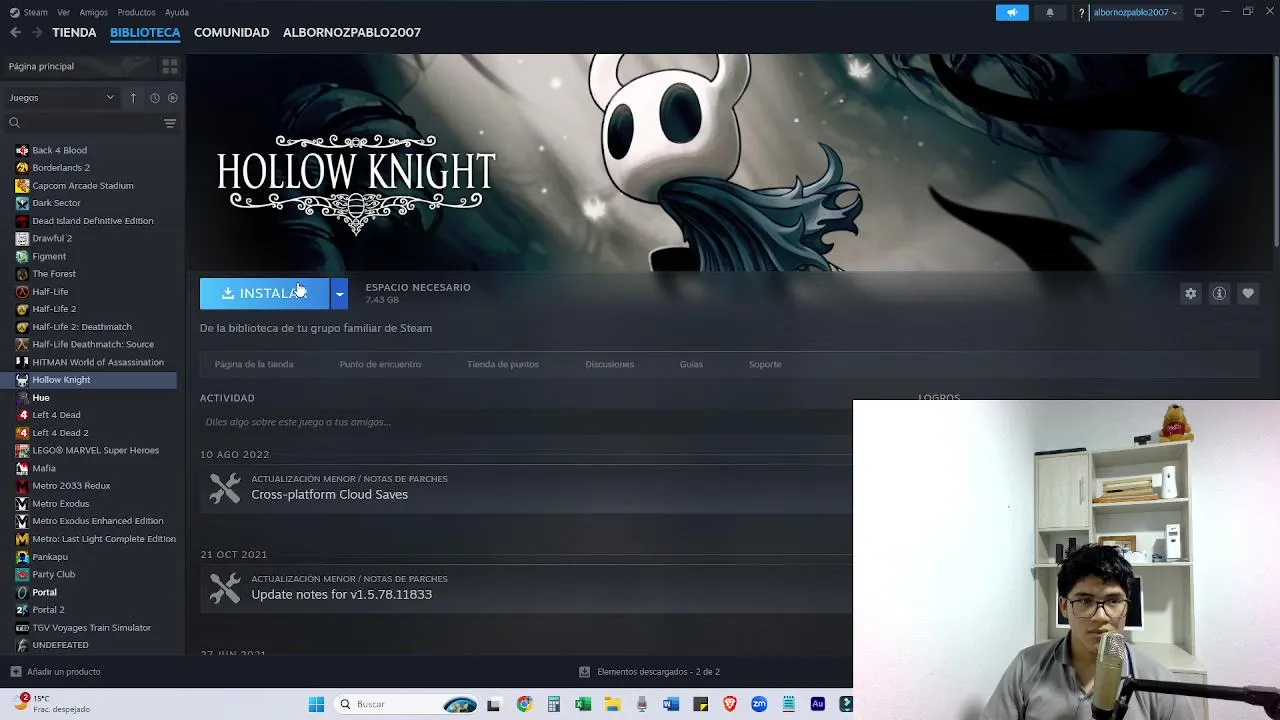Open the Ayuda menu
This screenshot has height=720, width=1280.
[177, 12]
